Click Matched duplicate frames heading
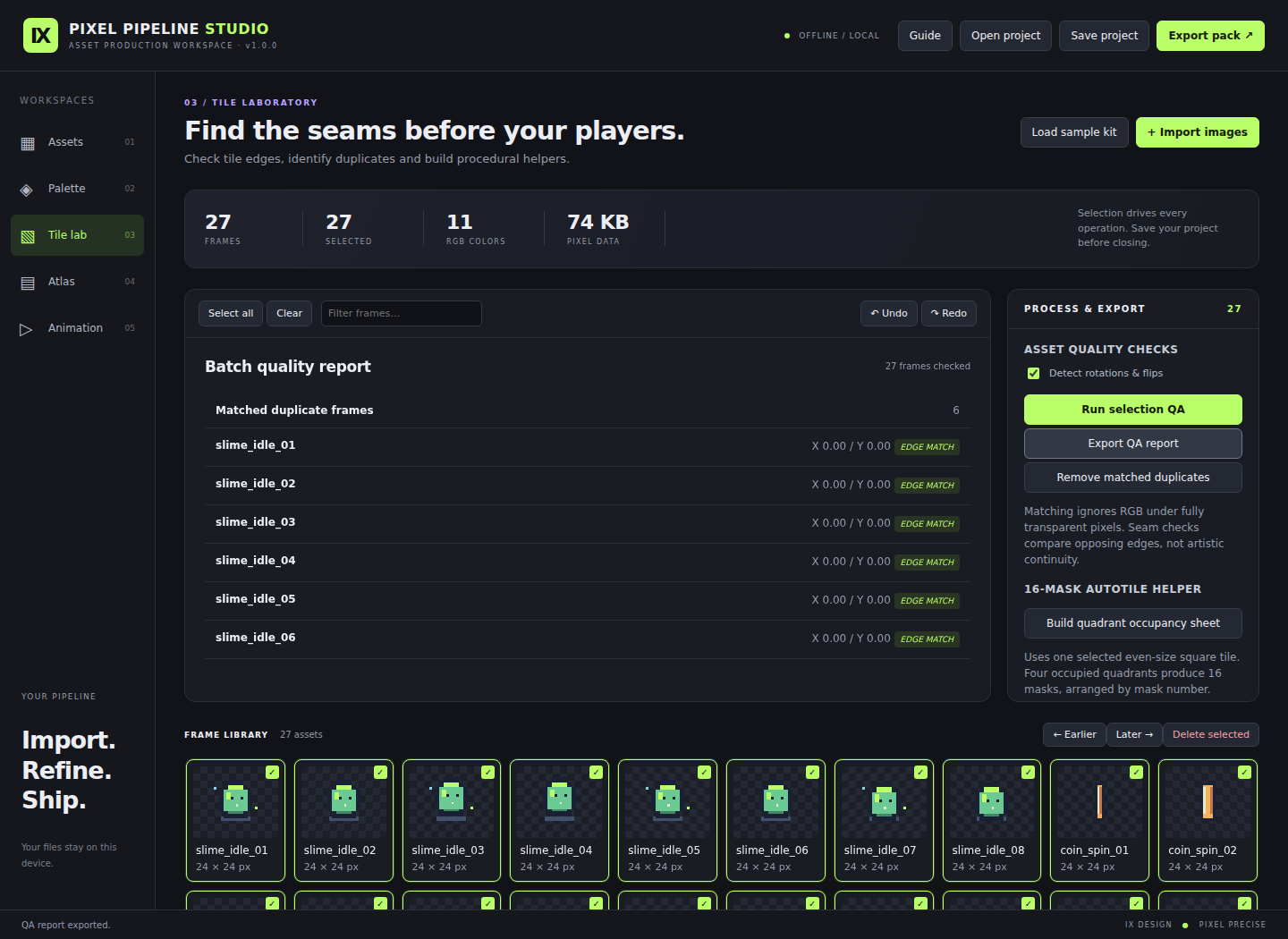The width and height of the screenshot is (1288, 939). click(294, 410)
